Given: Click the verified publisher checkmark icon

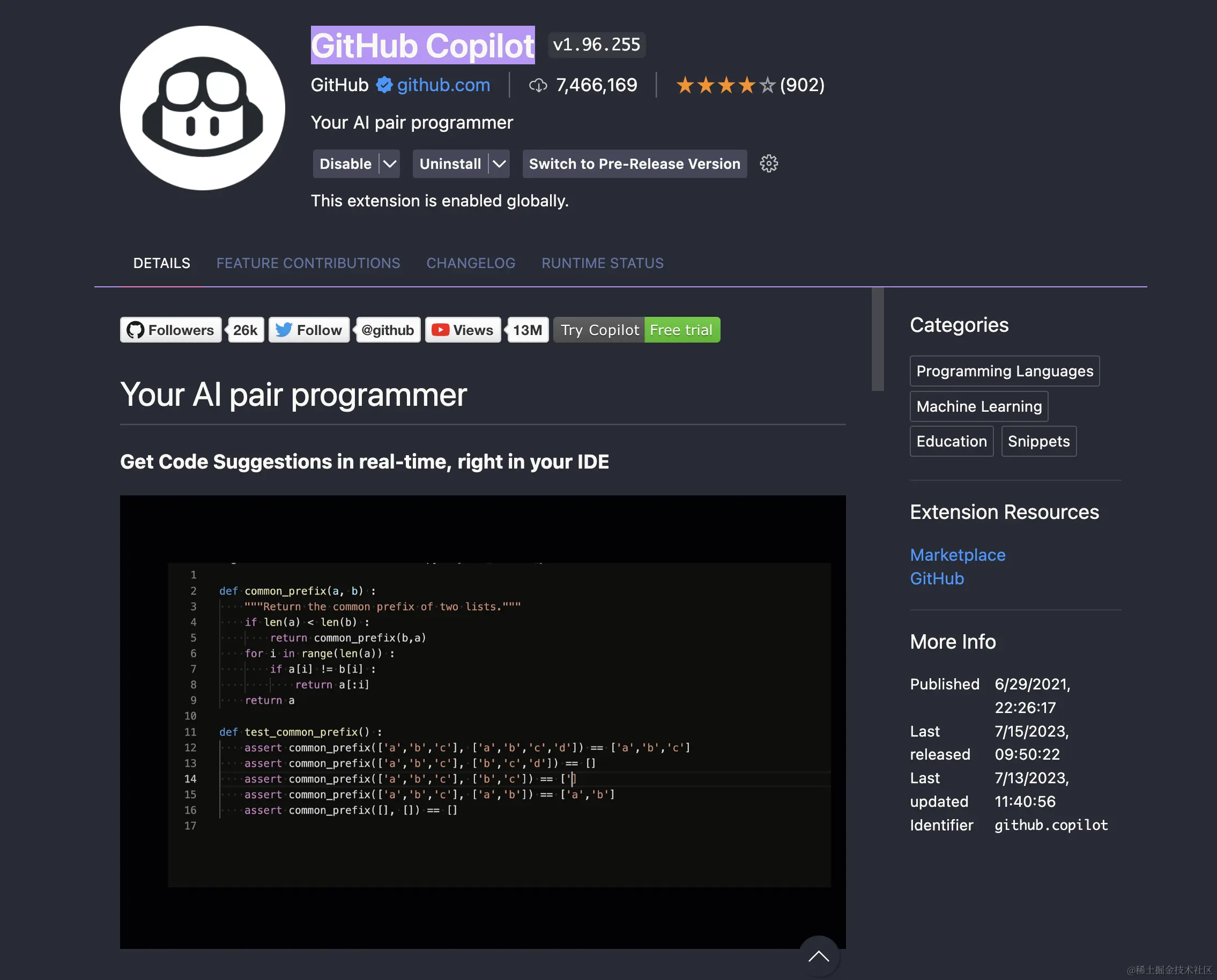Looking at the screenshot, I should coord(384,85).
